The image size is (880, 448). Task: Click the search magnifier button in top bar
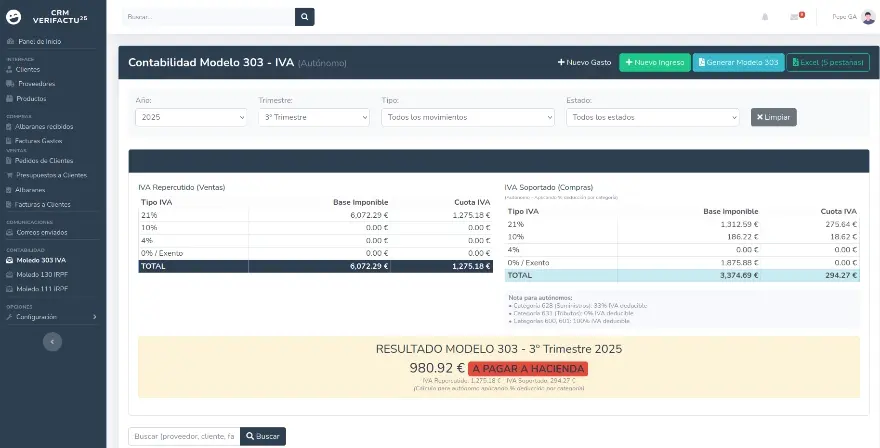pos(304,17)
